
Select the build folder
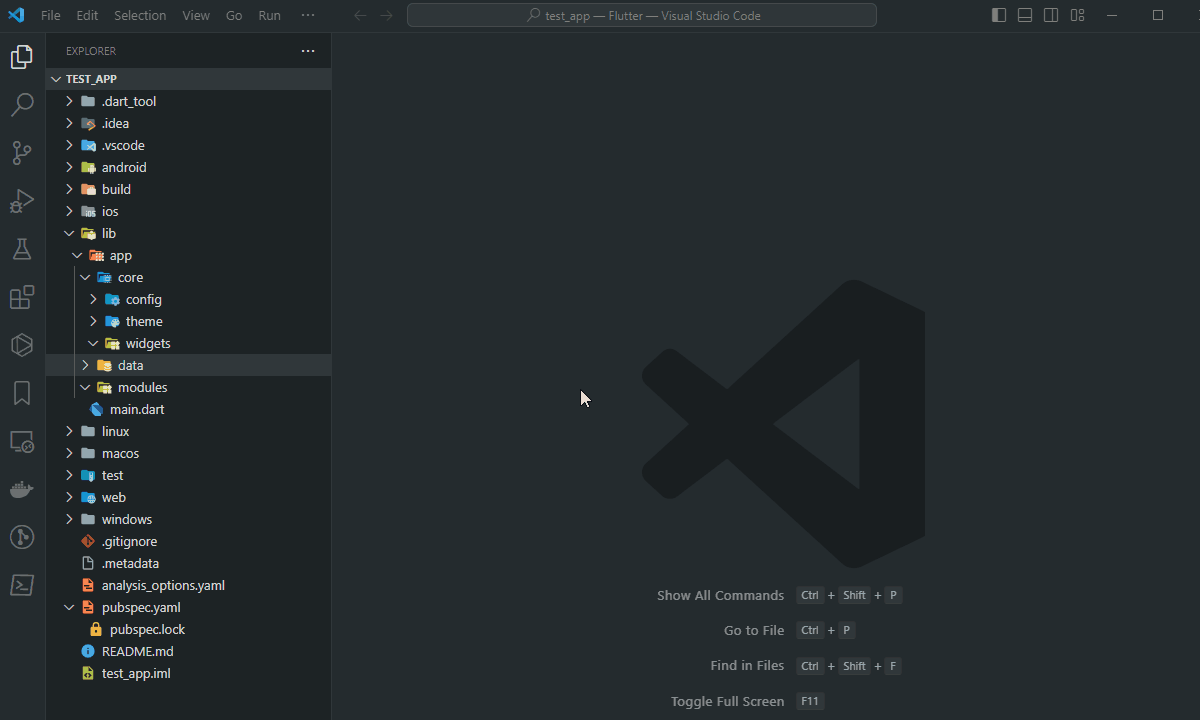coord(188,189)
